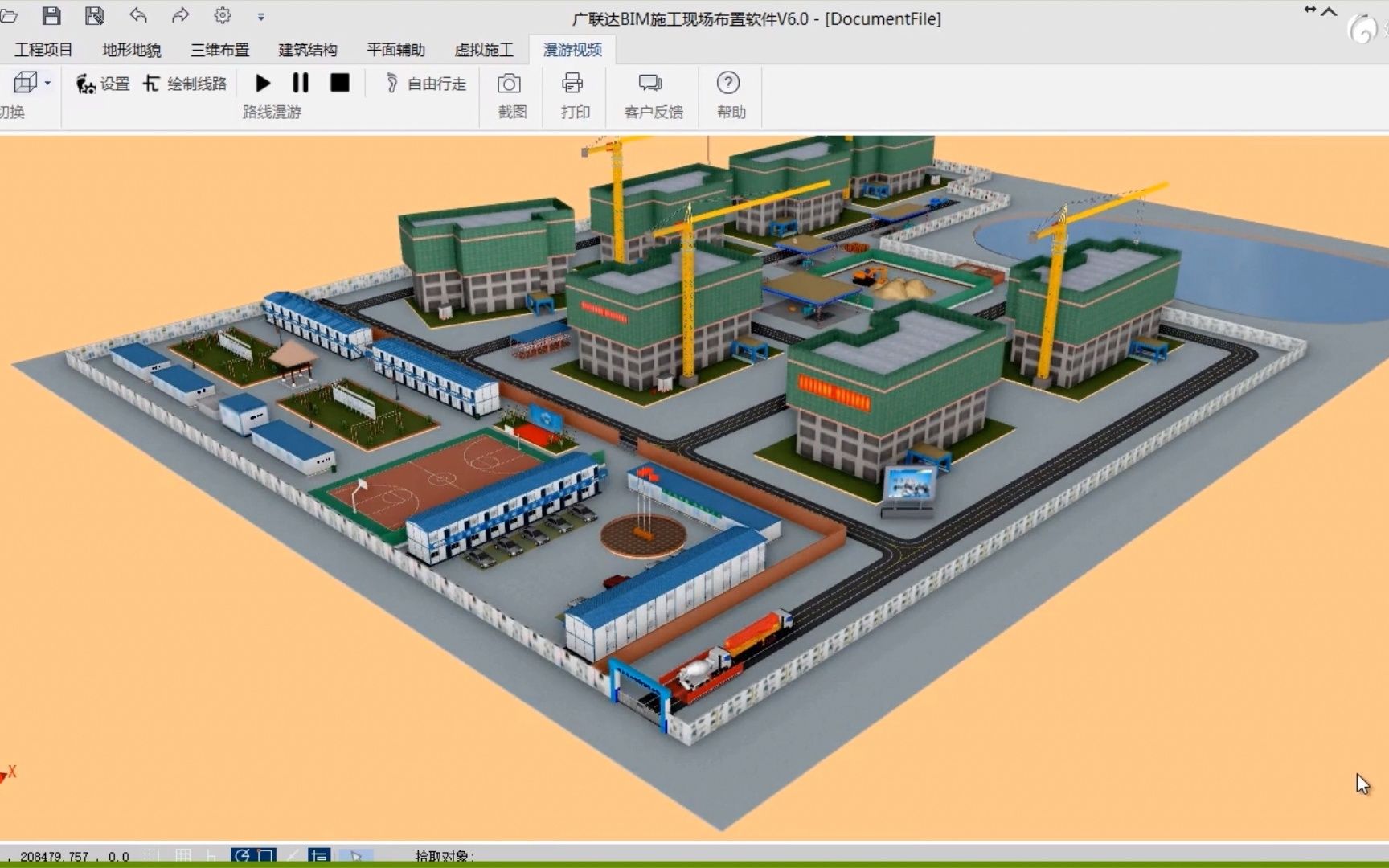Open the print (打印) tool
The height and width of the screenshot is (868, 1389).
(x=573, y=94)
